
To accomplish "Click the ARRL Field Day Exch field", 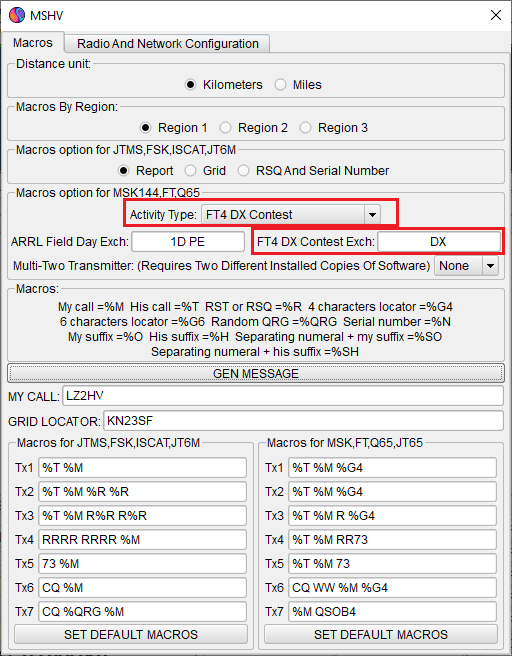I will 188,241.
